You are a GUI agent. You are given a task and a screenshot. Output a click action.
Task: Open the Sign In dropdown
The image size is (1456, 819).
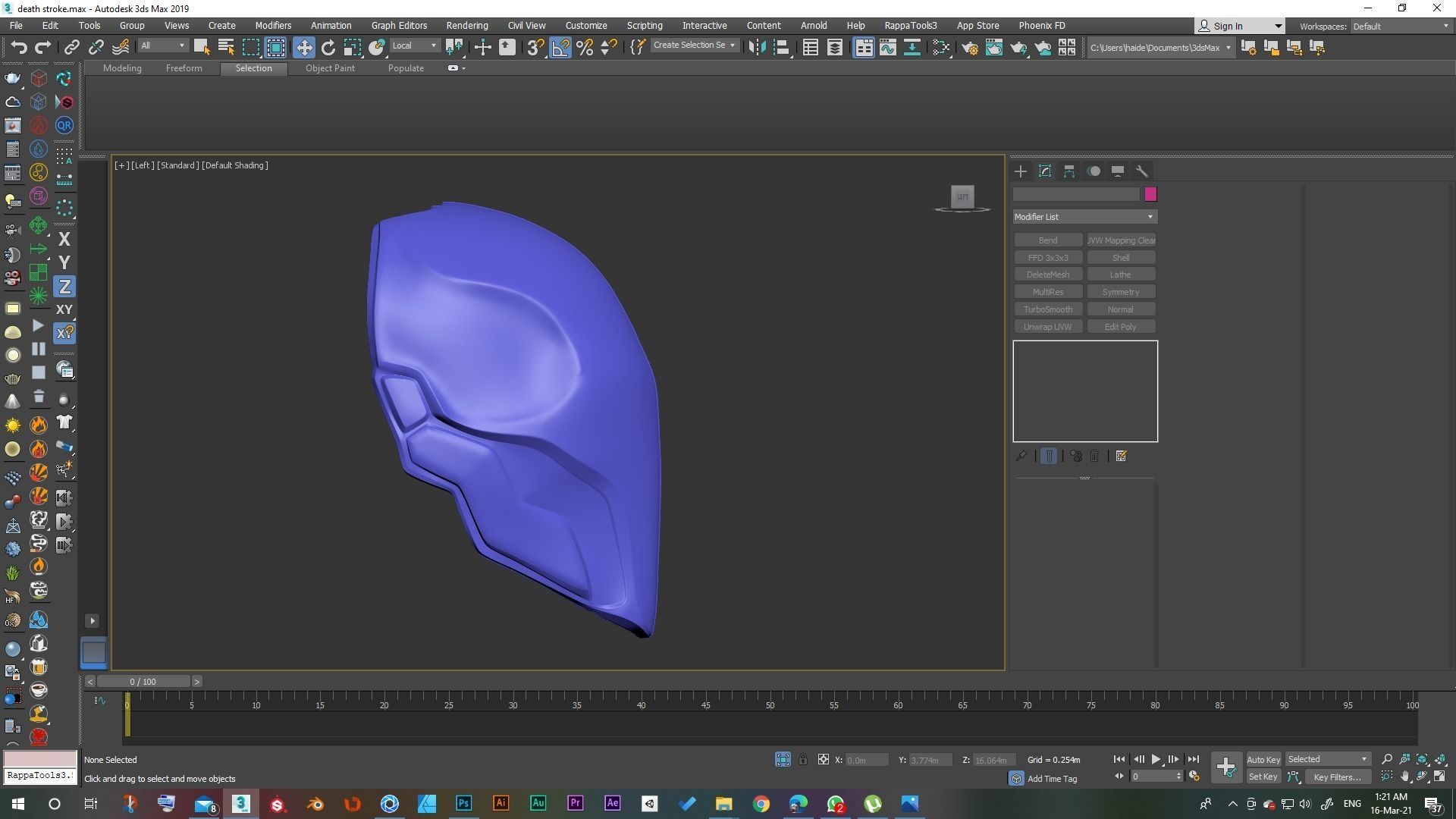(x=1240, y=27)
